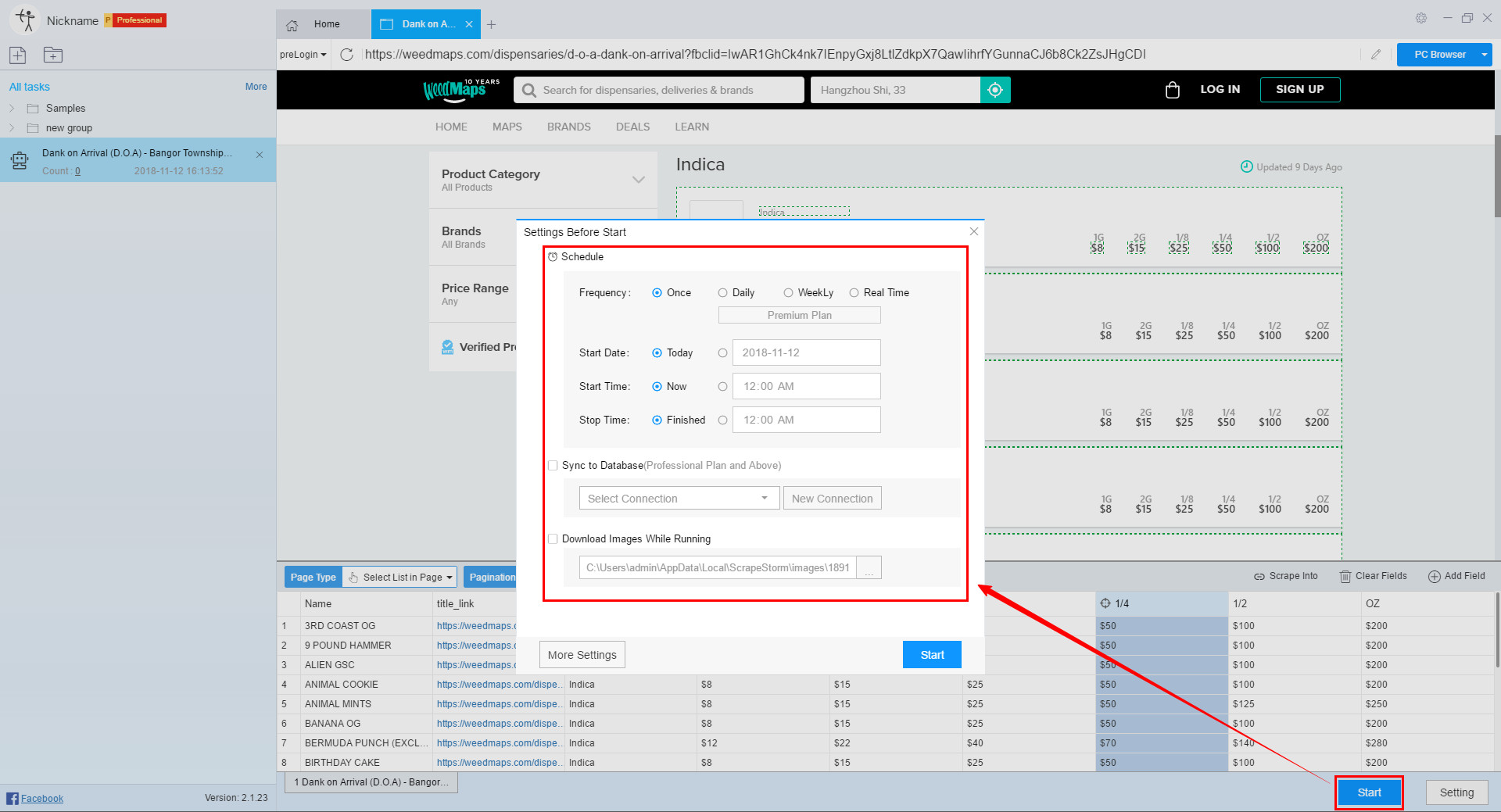Click the browse folder ellipsis button
1501x812 pixels.
(869, 568)
